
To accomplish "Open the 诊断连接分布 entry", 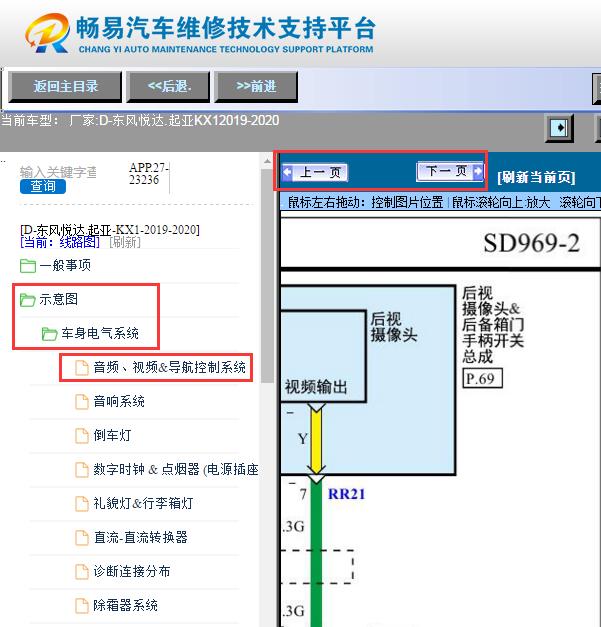I will [x=132, y=571].
